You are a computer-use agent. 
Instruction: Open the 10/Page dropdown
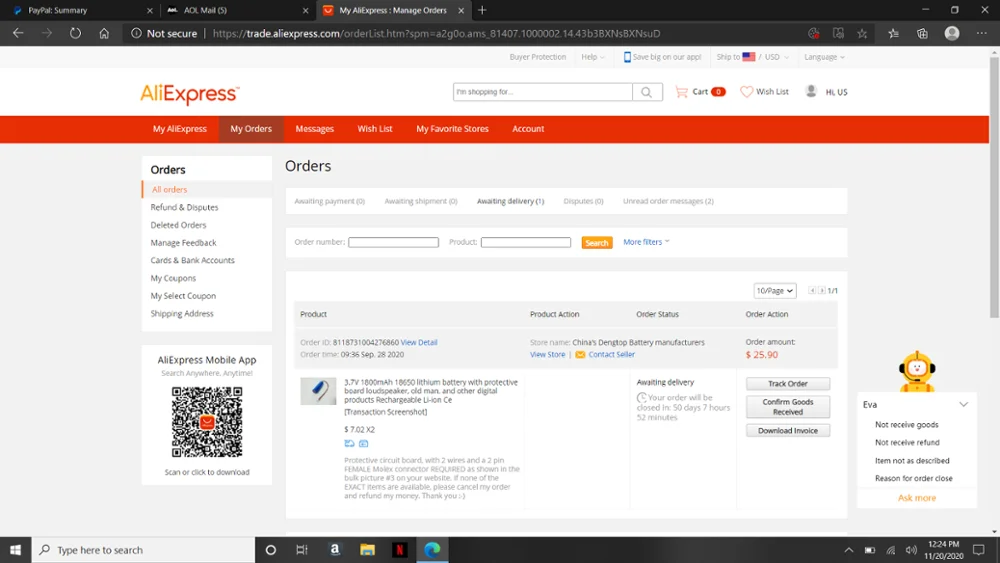tap(775, 291)
